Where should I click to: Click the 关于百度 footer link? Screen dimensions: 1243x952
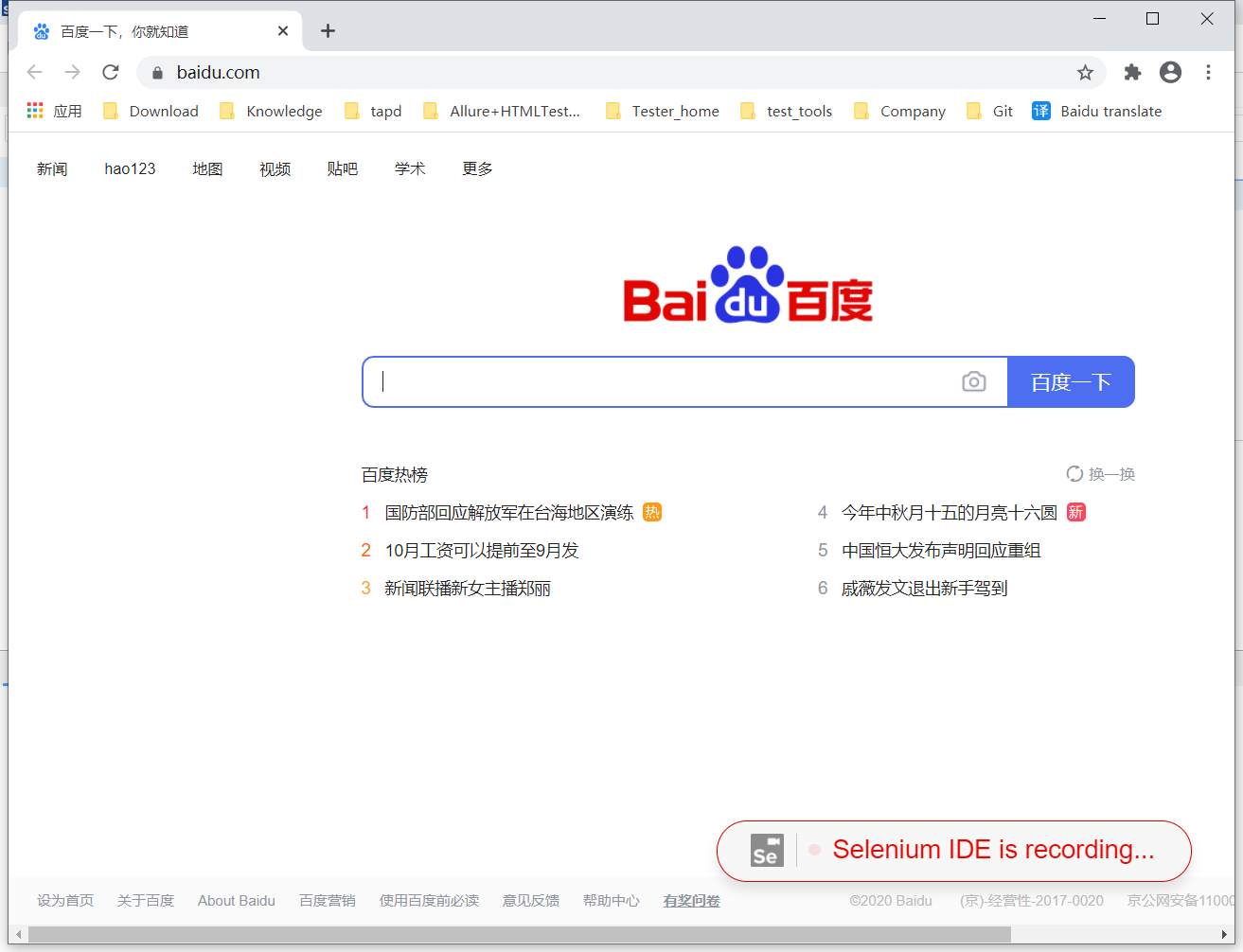[x=146, y=900]
